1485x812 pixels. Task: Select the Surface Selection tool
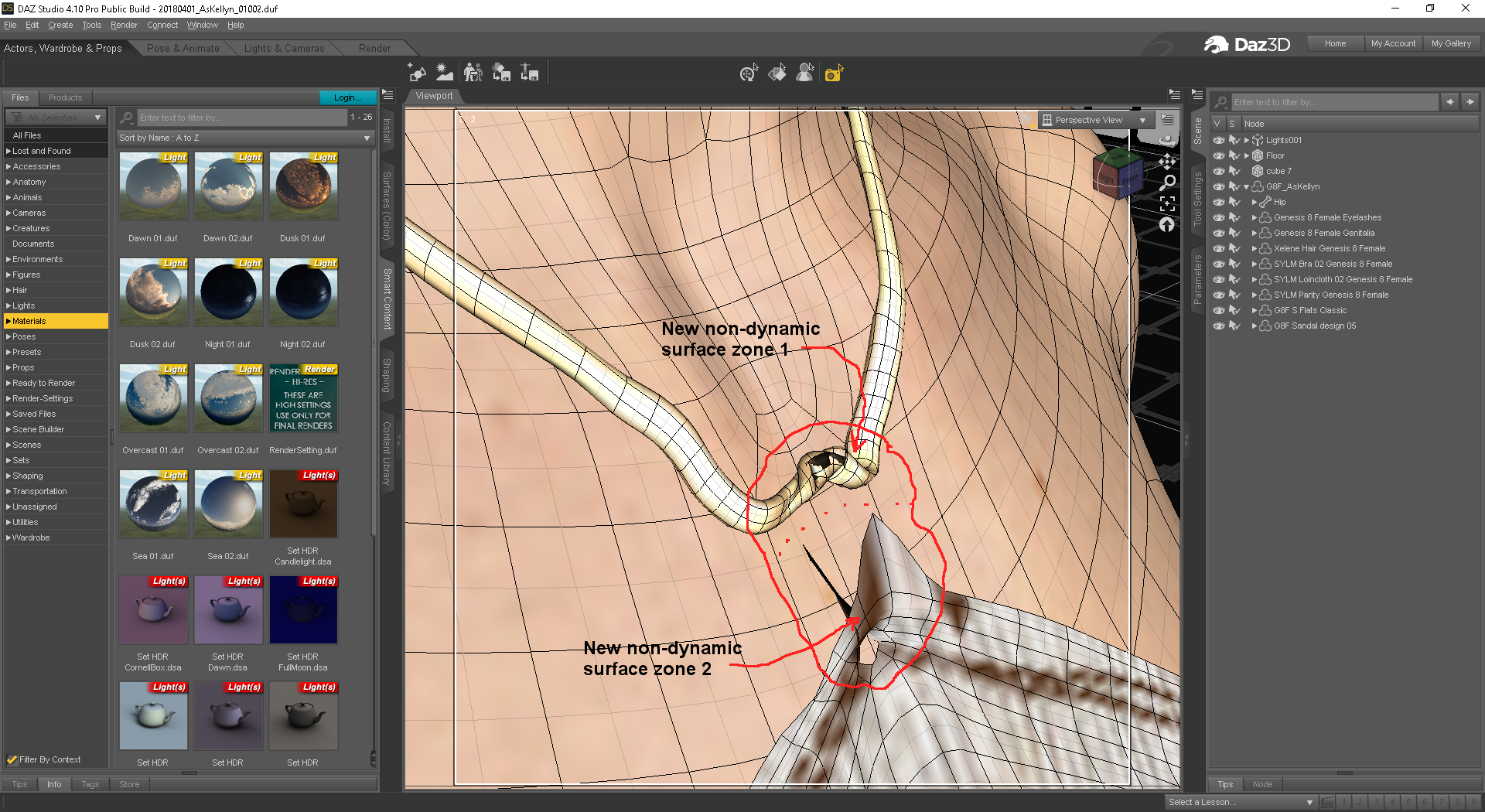[777, 73]
